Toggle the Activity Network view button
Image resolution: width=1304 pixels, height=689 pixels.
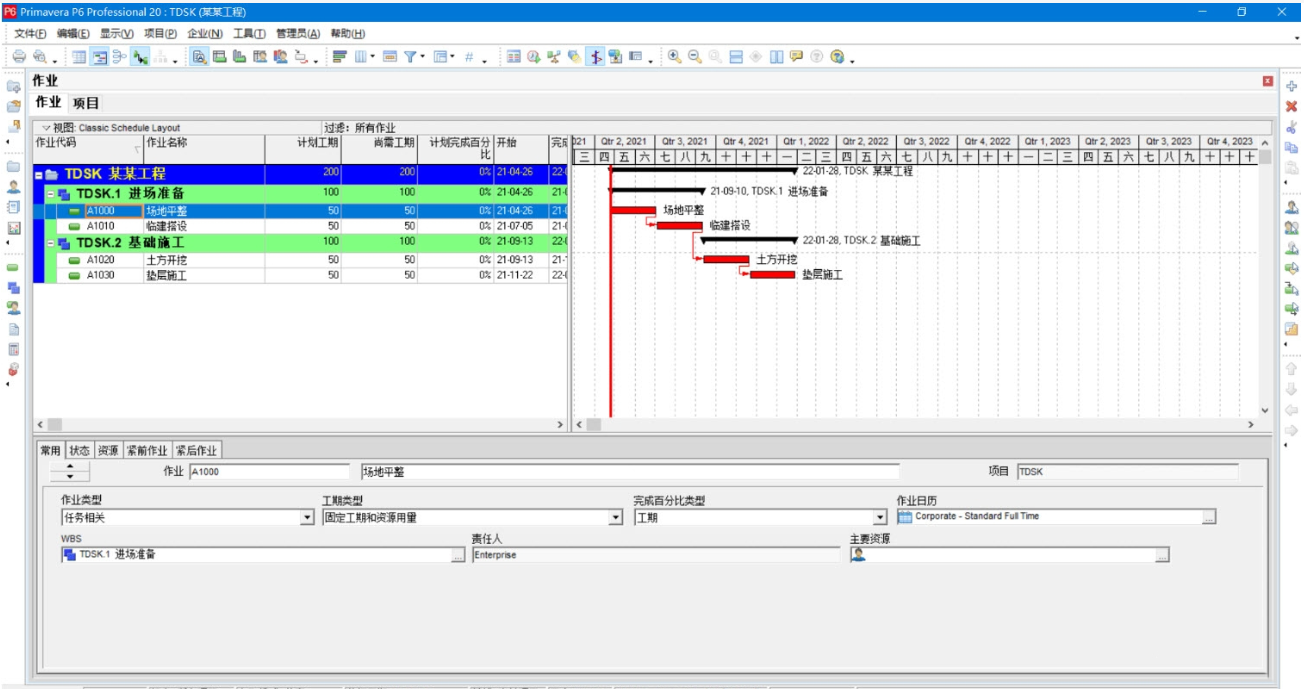click(120, 57)
